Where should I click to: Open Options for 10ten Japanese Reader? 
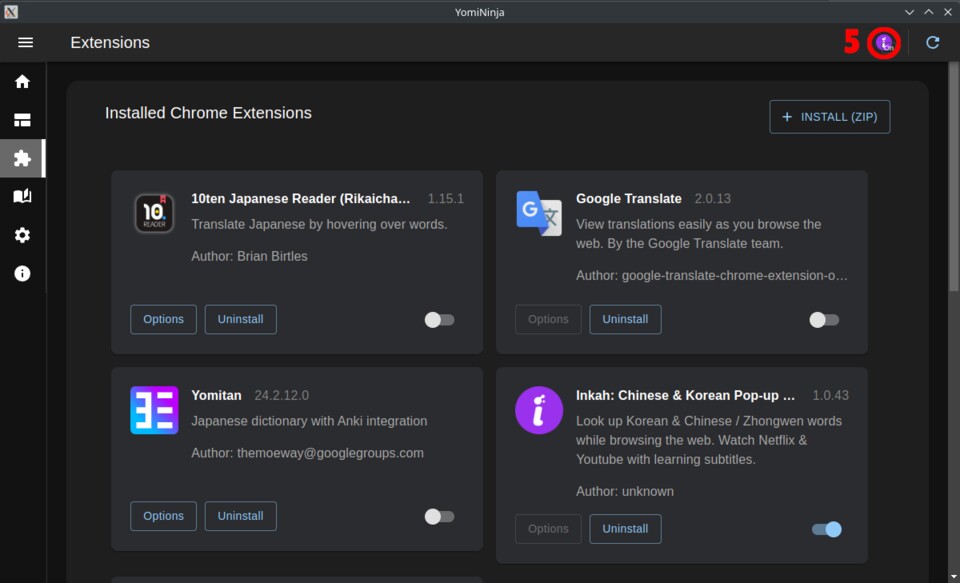coord(163,320)
